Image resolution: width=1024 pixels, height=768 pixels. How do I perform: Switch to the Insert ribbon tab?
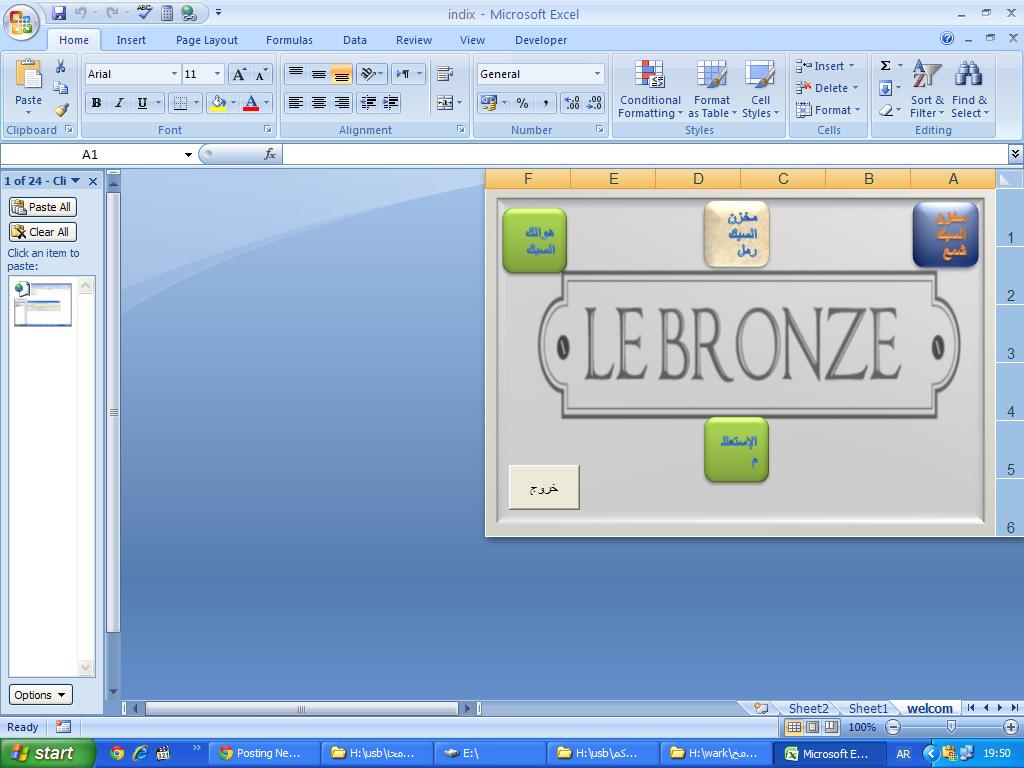[131, 40]
